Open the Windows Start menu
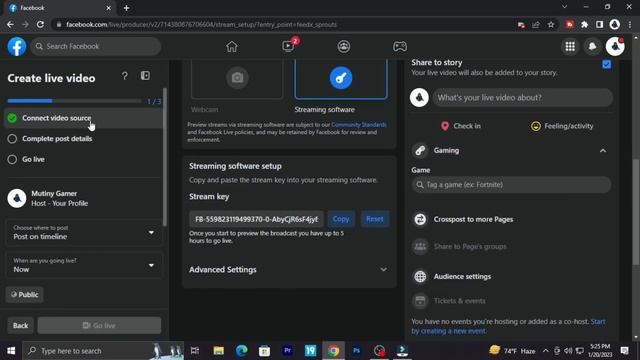 pyautogui.click(x=11, y=351)
